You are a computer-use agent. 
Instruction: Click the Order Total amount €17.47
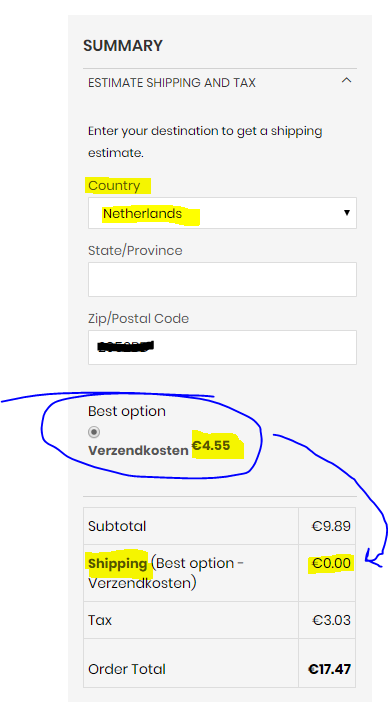pos(329,669)
